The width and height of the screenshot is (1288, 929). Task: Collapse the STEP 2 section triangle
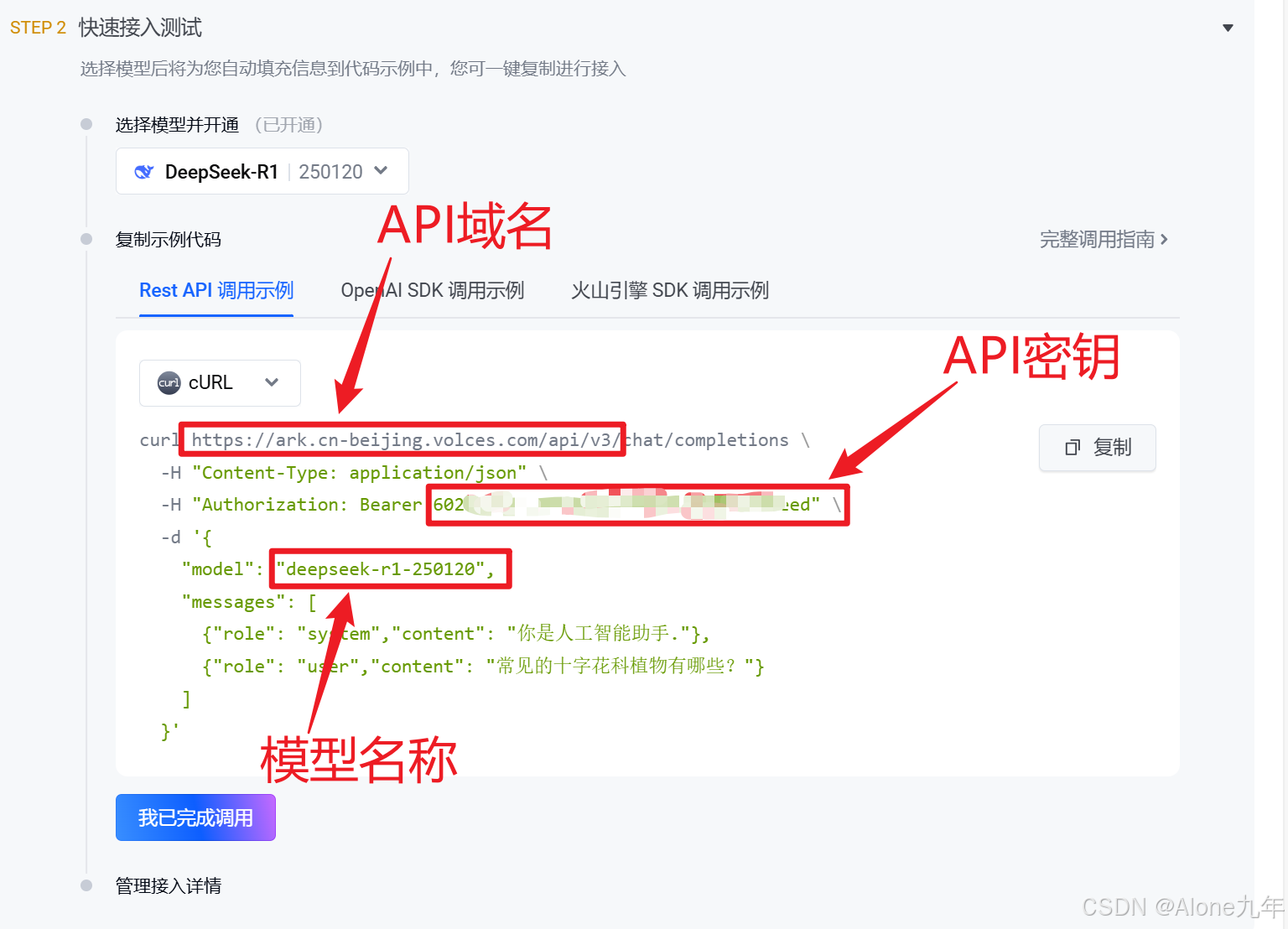[1228, 28]
